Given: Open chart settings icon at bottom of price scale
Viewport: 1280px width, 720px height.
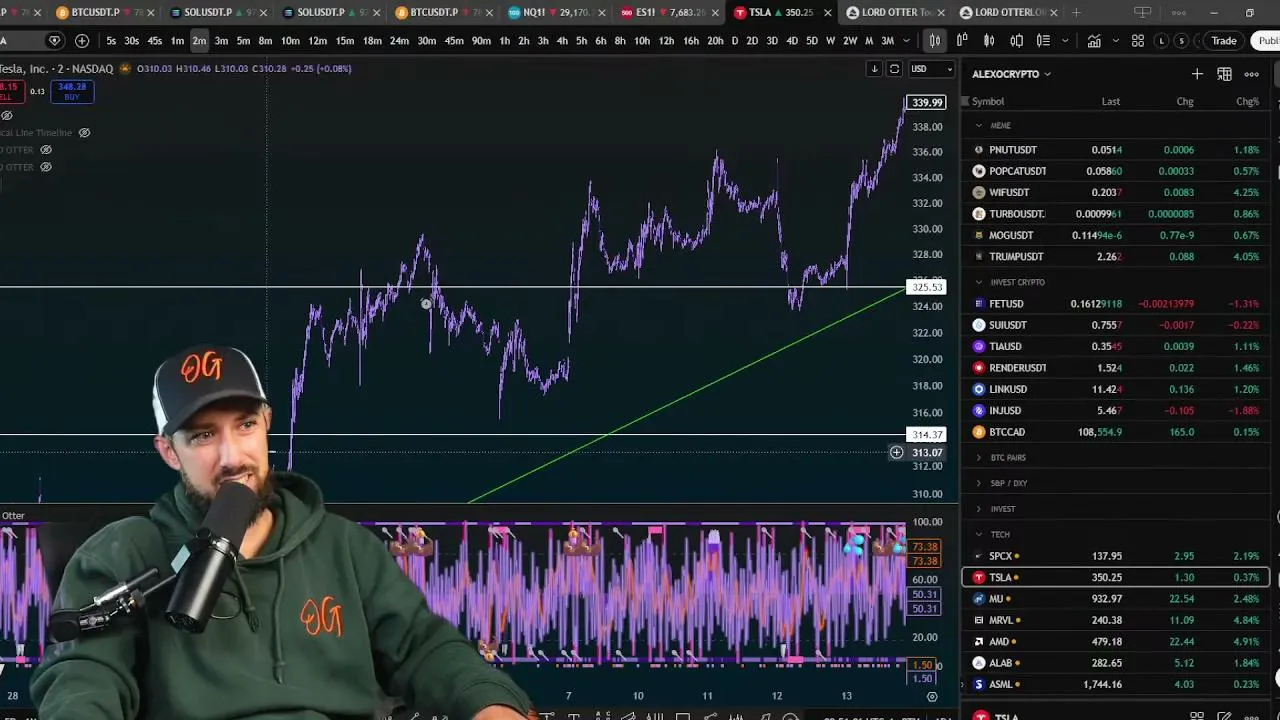Looking at the screenshot, I should pos(932,696).
